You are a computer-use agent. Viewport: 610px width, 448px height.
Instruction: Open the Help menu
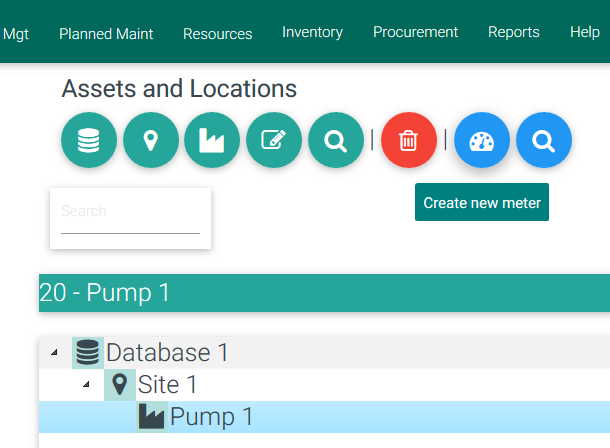click(x=584, y=32)
